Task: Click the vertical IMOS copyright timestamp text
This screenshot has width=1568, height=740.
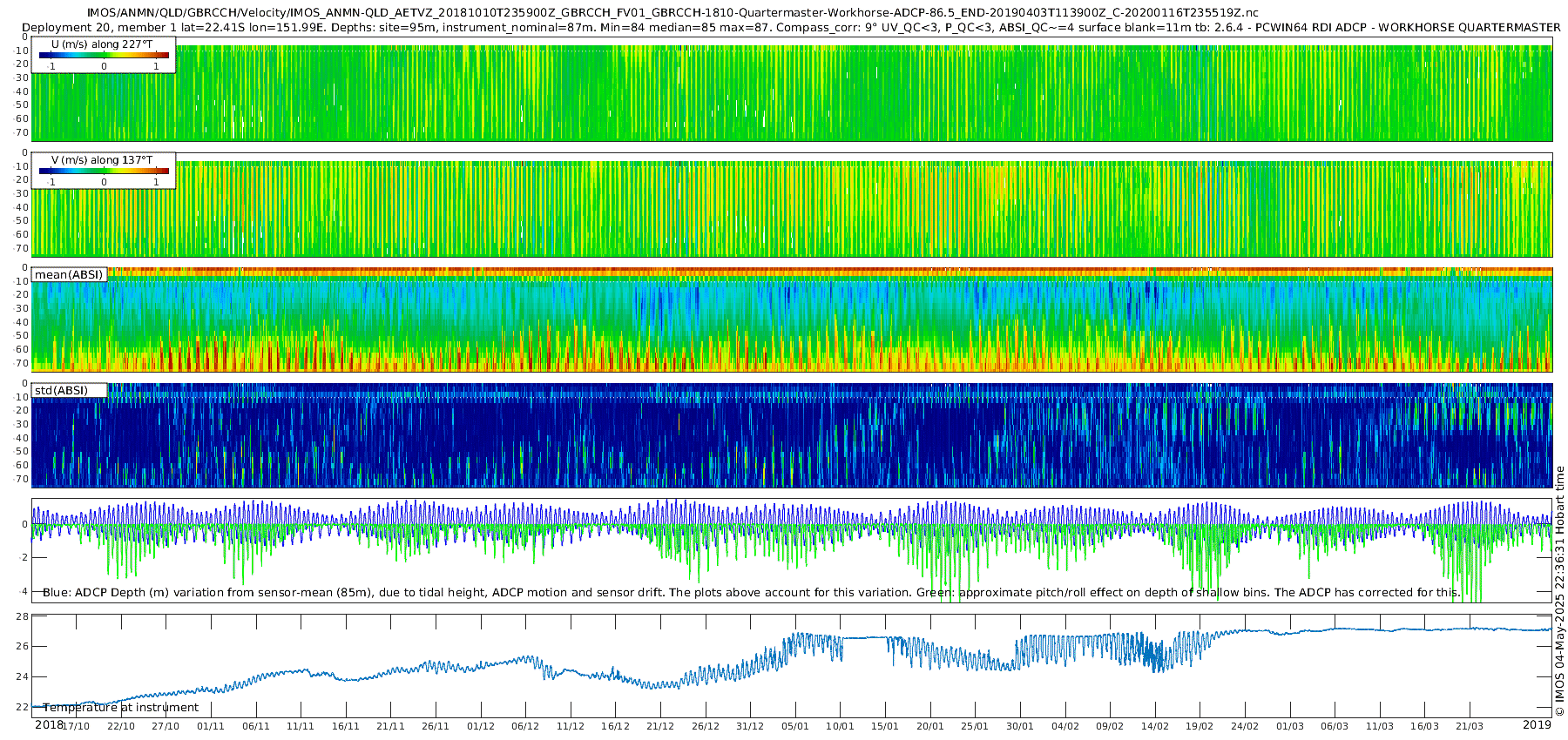Action: coord(1559,591)
